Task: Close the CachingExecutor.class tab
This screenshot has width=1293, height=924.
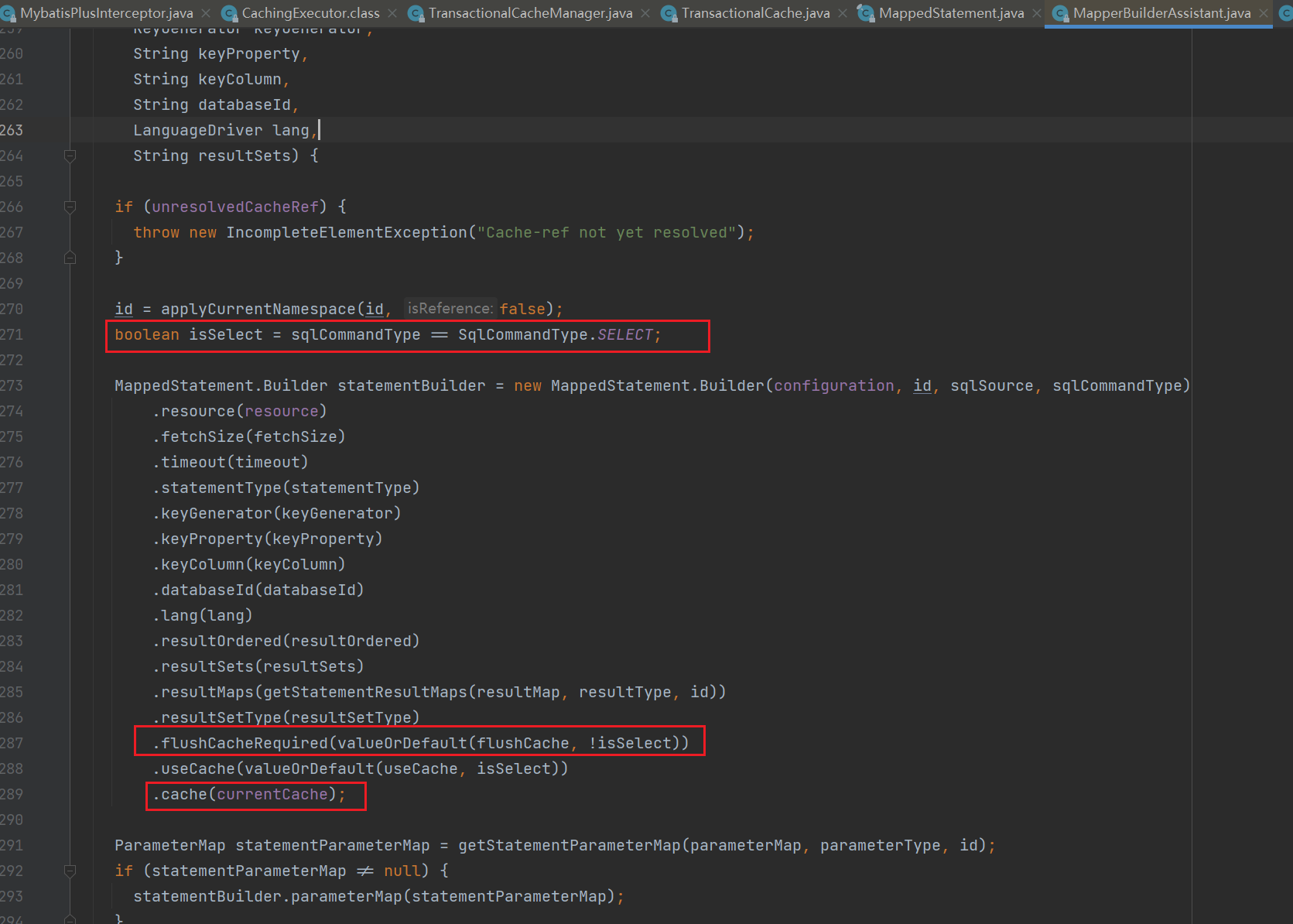Action: pyautogui.click(x=392, y=13)
